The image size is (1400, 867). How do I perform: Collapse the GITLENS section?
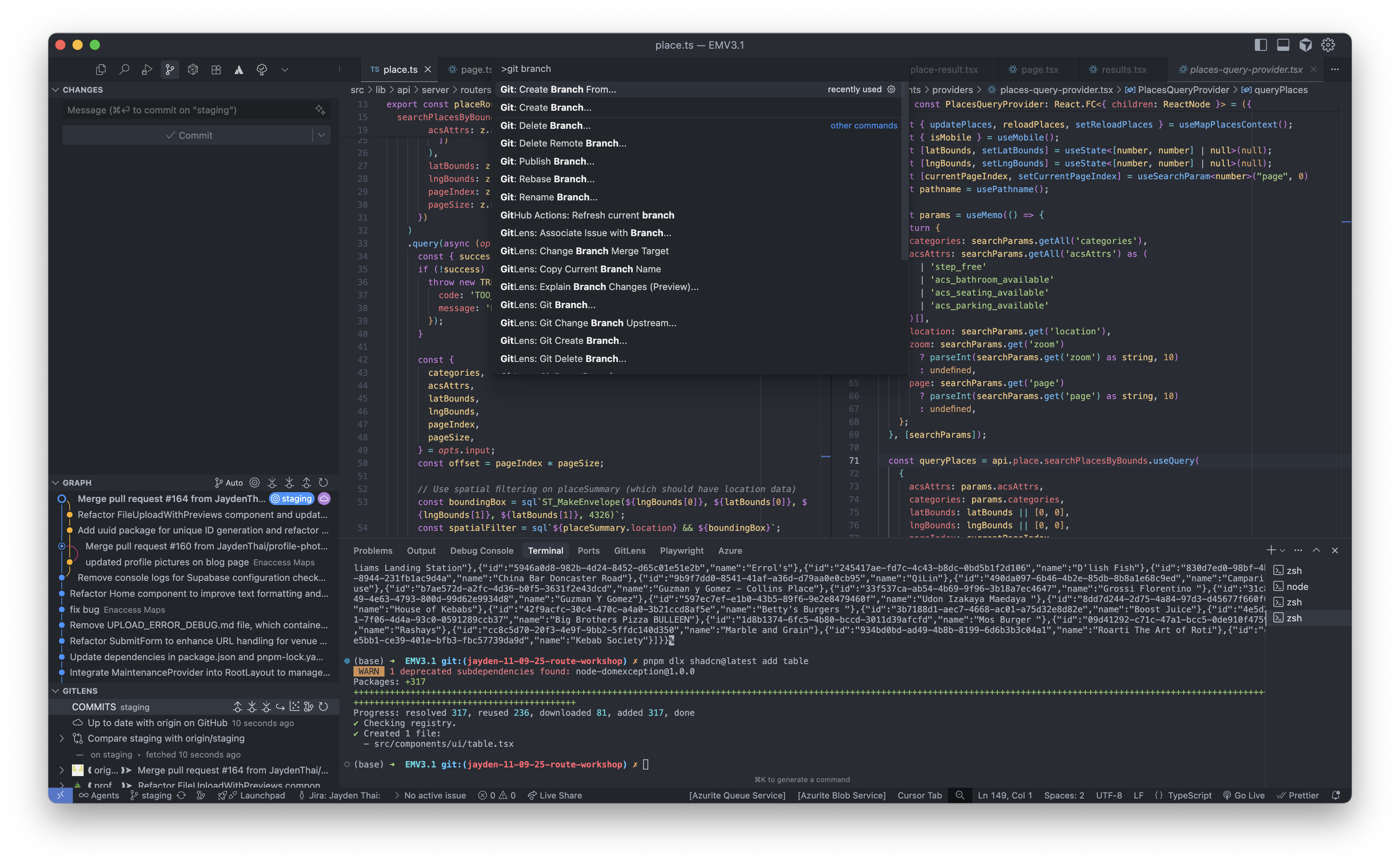click(x=56, y=691)
